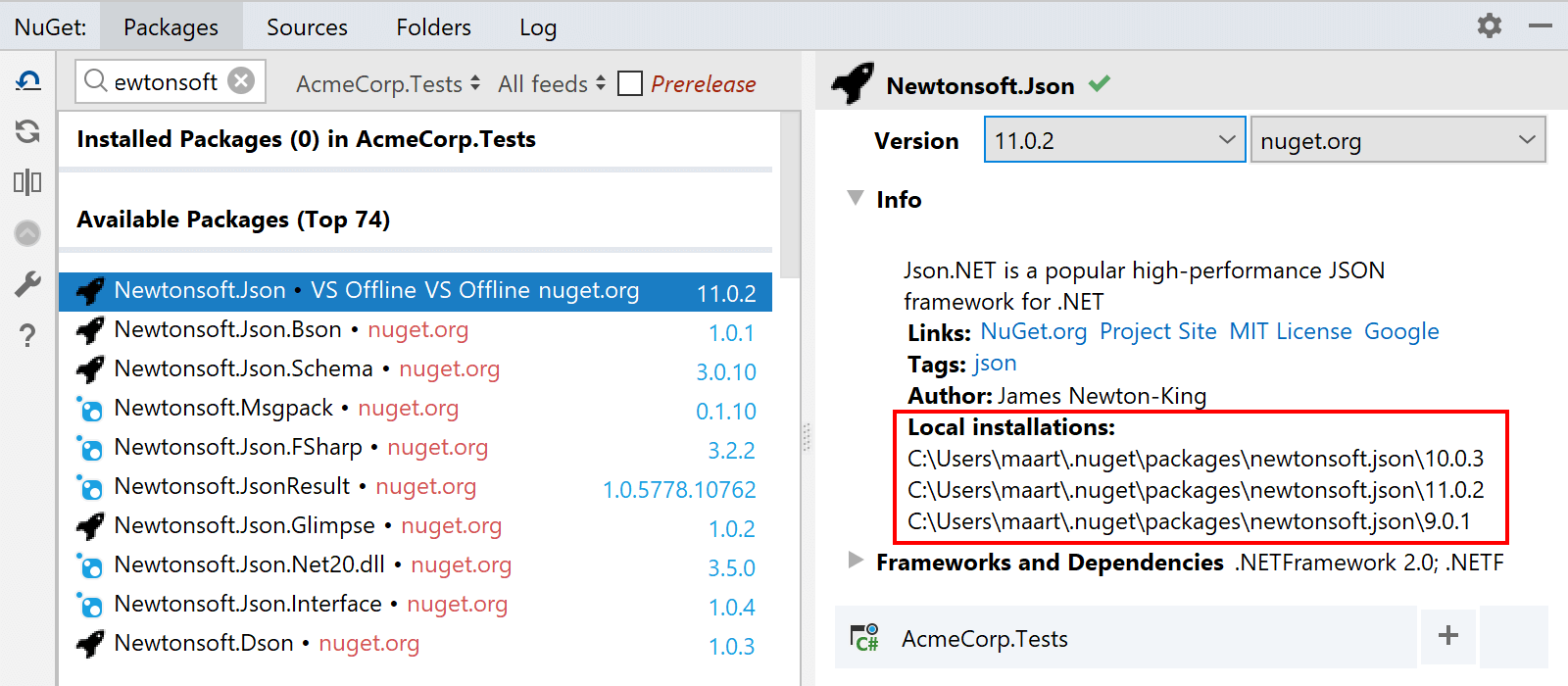1568x686 pixels.
Task: Select the Newtonsoft.Json 11.0.2 package row
Action: point(416,292)
